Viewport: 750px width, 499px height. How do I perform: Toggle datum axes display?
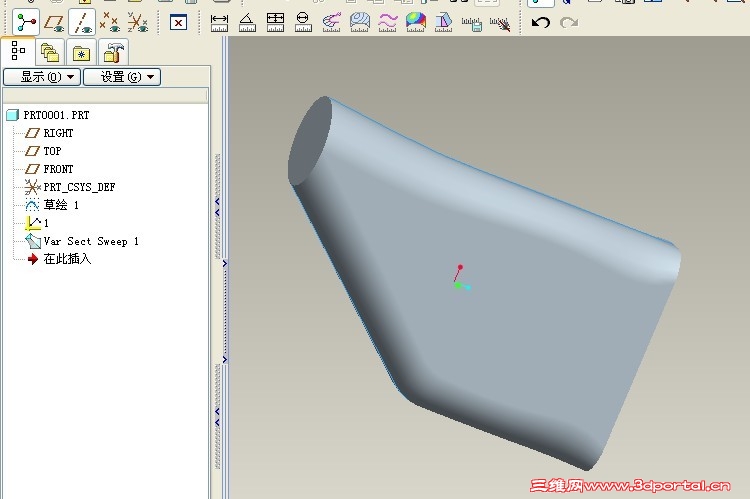(82, 22)
